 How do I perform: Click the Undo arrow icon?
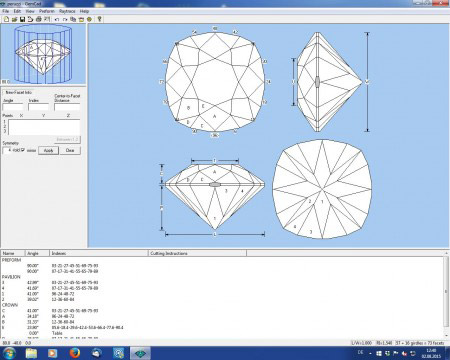(57, 19)
